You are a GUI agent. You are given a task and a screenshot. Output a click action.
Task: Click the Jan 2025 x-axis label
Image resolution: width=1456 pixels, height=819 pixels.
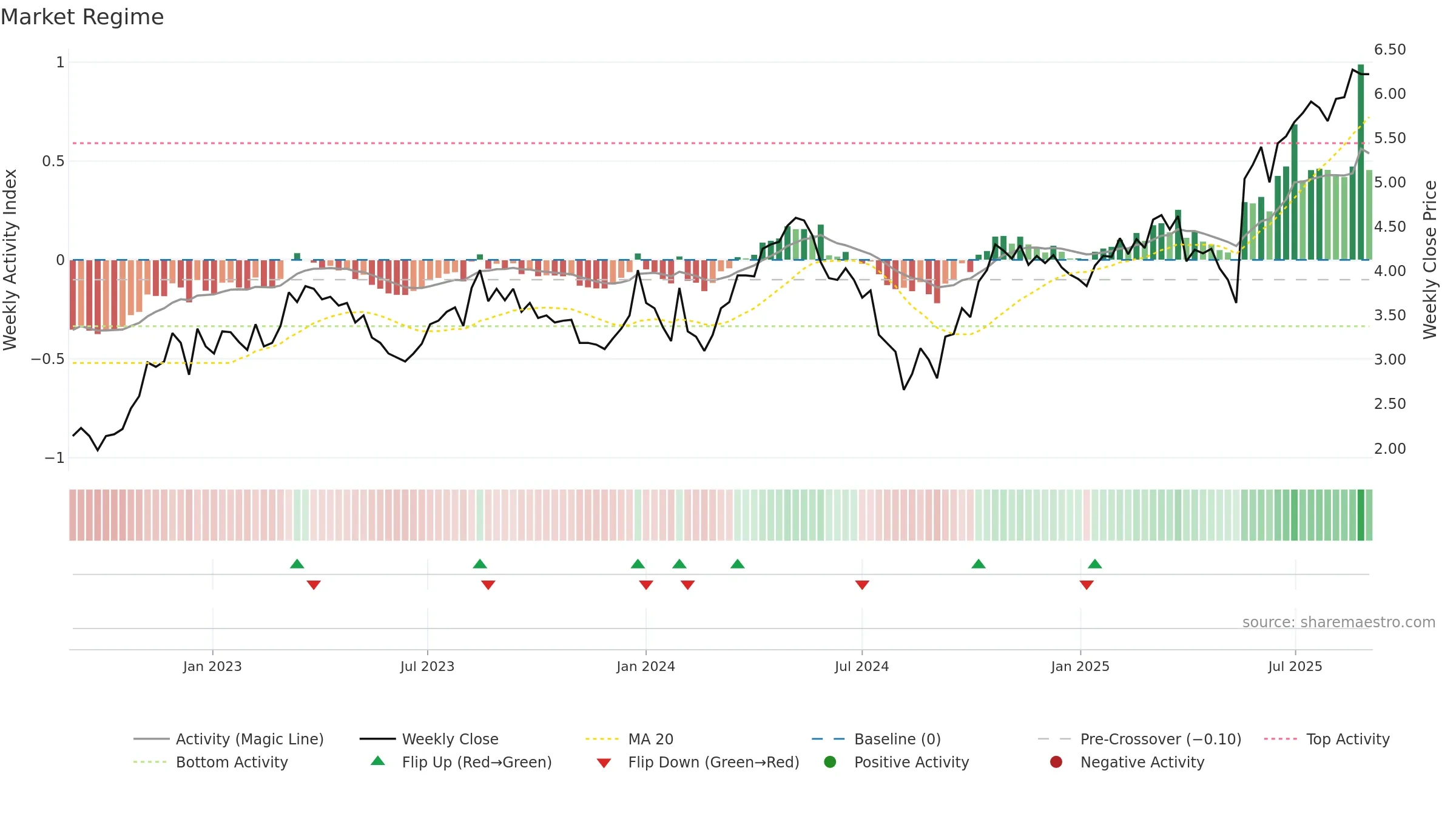(1080, 667)
